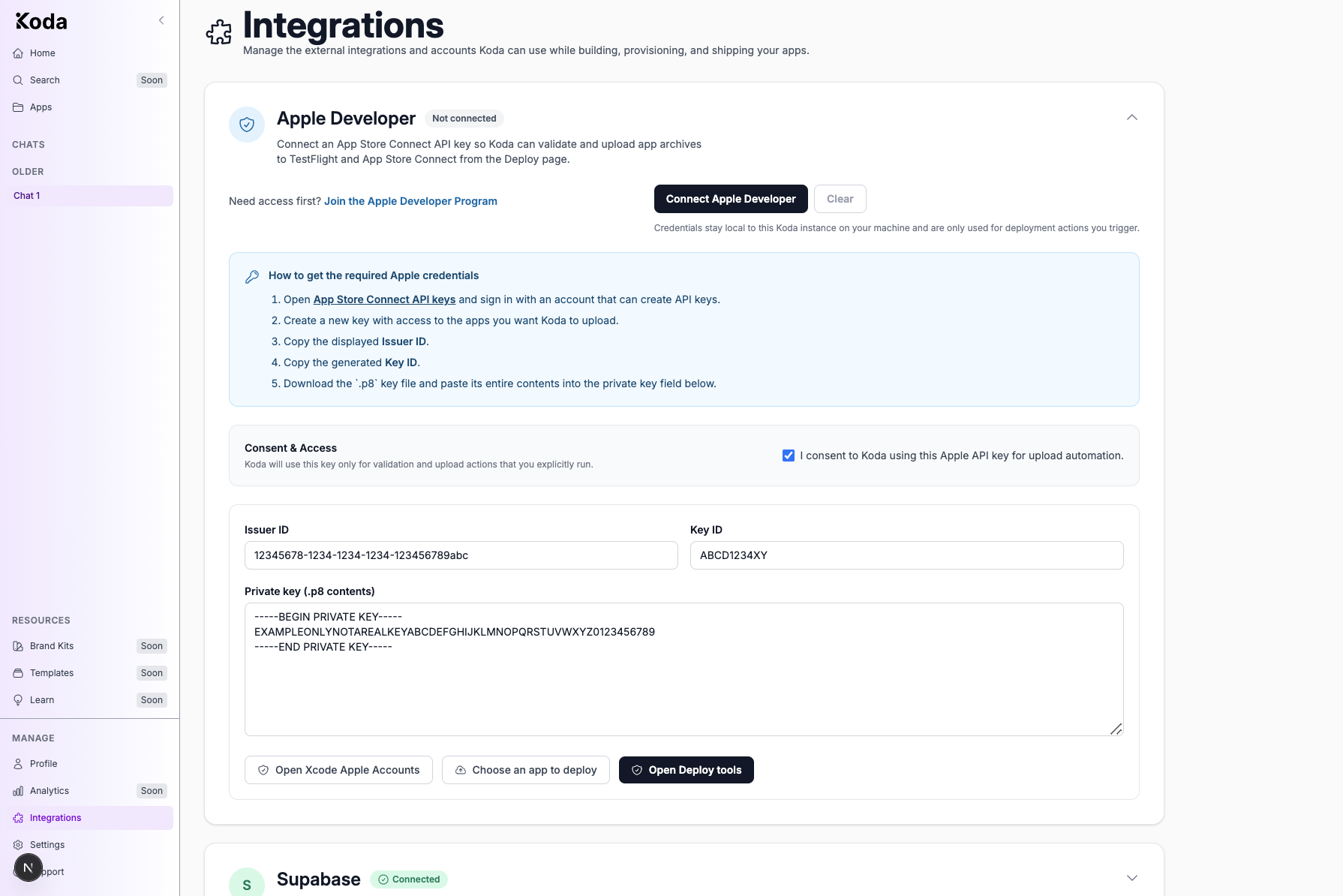Follow Join the Apple Developer Program link
Image resolution: width=1343 pixels, height=896 pixels.
tap(410, 201)
